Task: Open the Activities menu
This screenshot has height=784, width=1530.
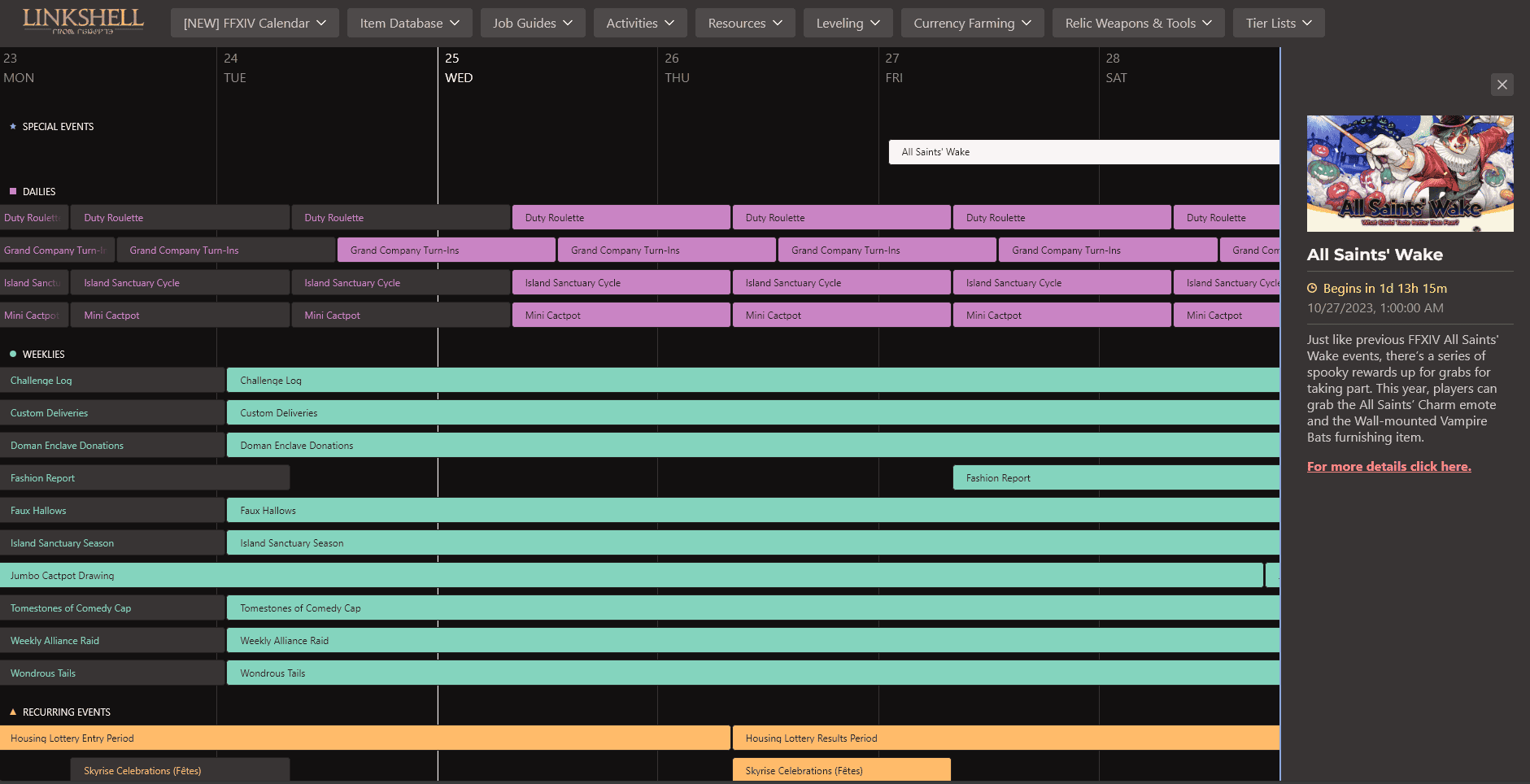Action: tap(640, 23)
